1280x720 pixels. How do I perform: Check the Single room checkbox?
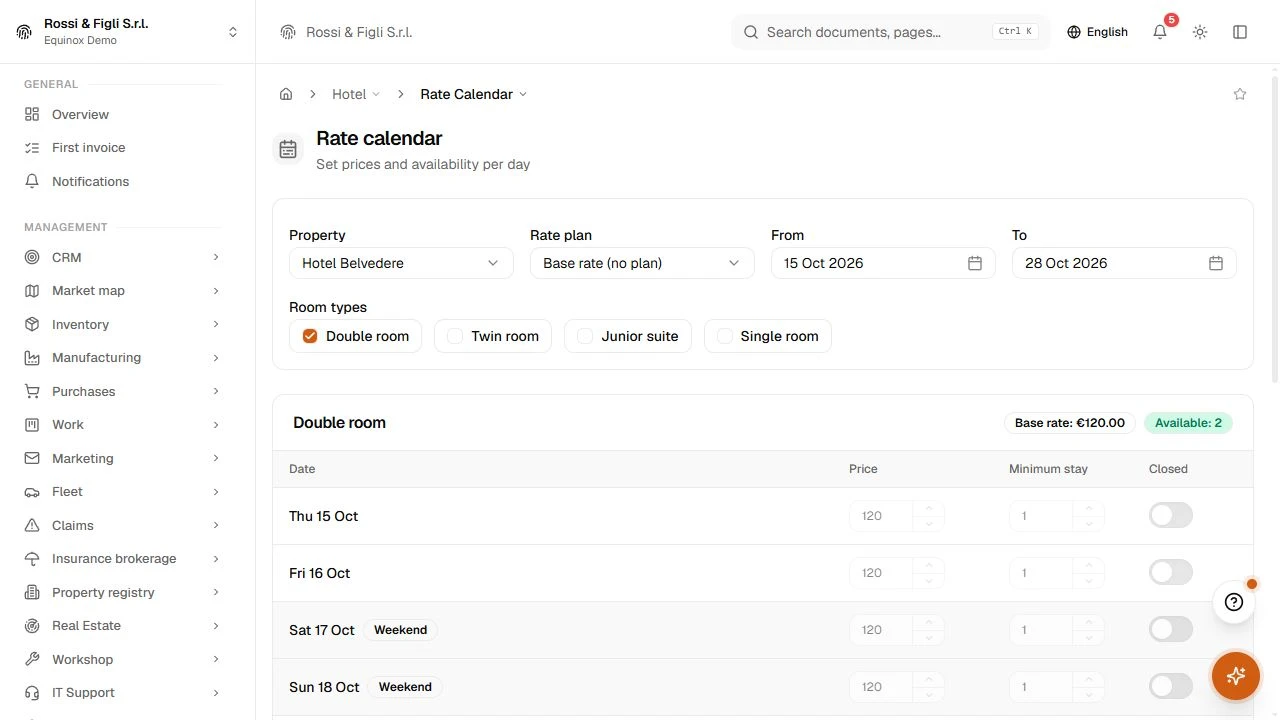click(x=724, y=336)
